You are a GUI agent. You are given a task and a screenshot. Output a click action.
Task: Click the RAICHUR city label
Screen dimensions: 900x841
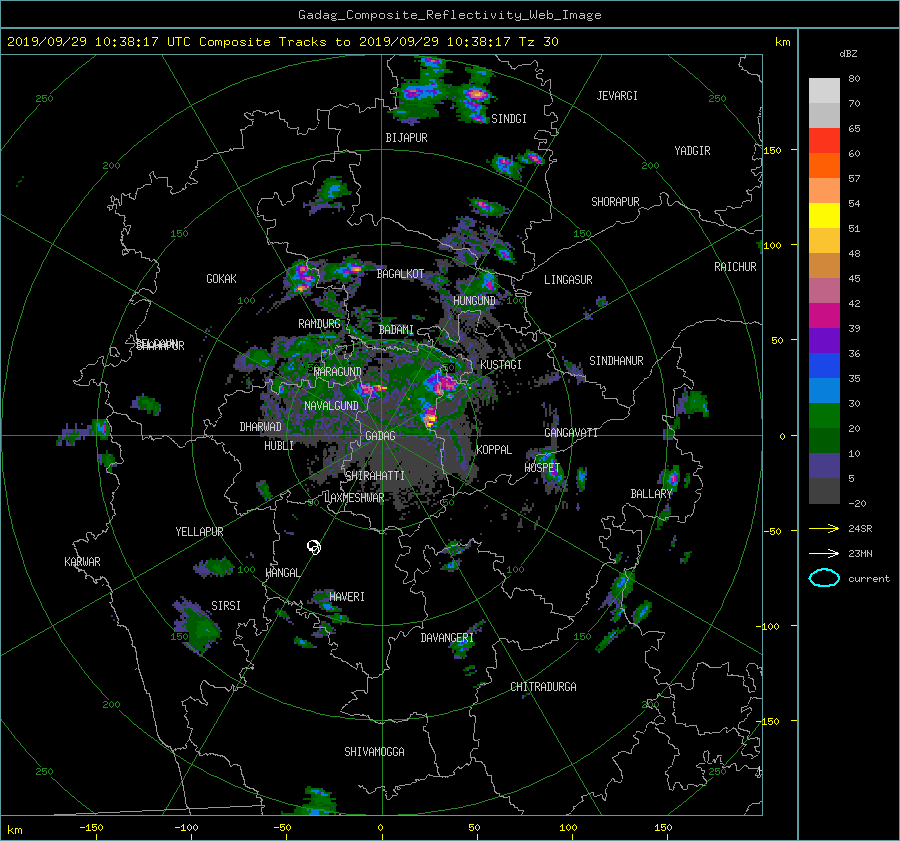point(735,267)
